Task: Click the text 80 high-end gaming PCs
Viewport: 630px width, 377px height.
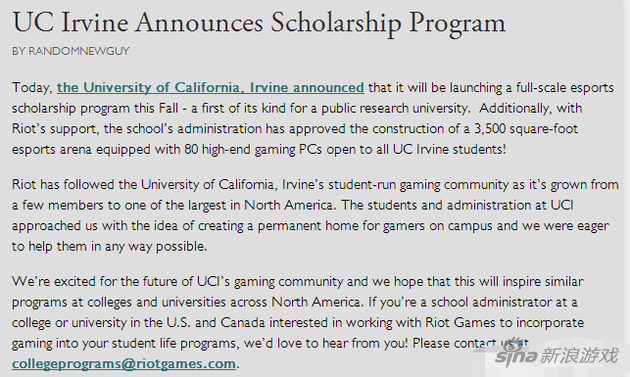Action: coord(253,149)
